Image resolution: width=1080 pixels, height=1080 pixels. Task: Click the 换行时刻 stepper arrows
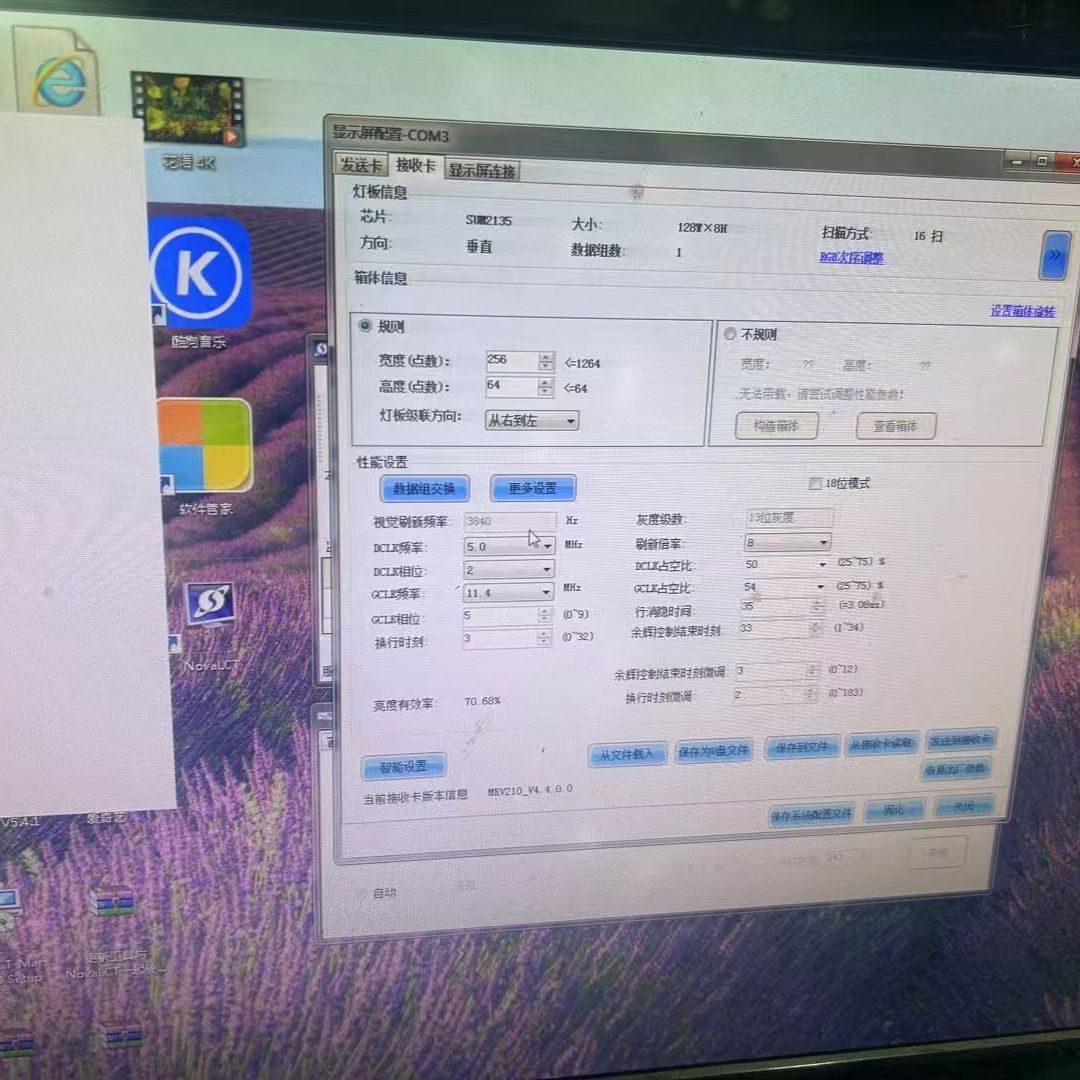(x=543, y=638)
